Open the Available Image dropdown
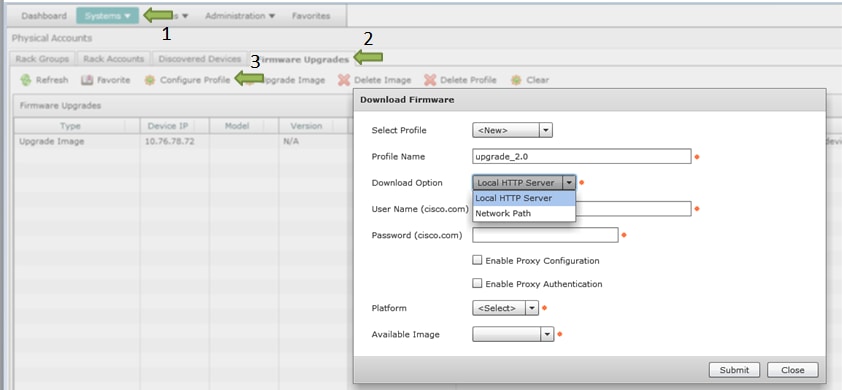This screenshot has height=390, width=842. [x=512, y=334]
